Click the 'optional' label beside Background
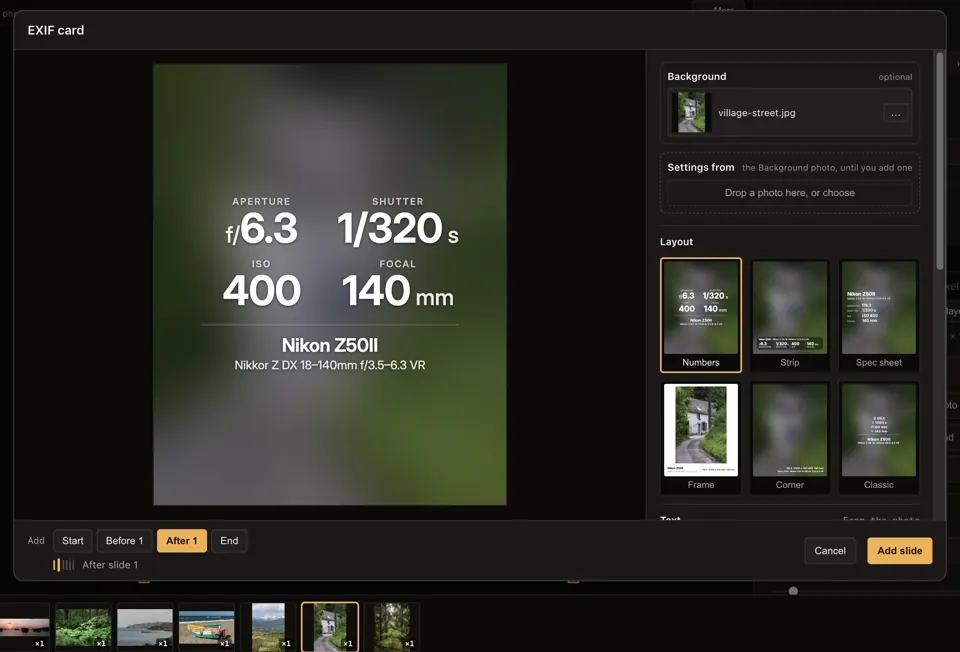The width and height of the screenshot is (960, 652). [895, 77]
